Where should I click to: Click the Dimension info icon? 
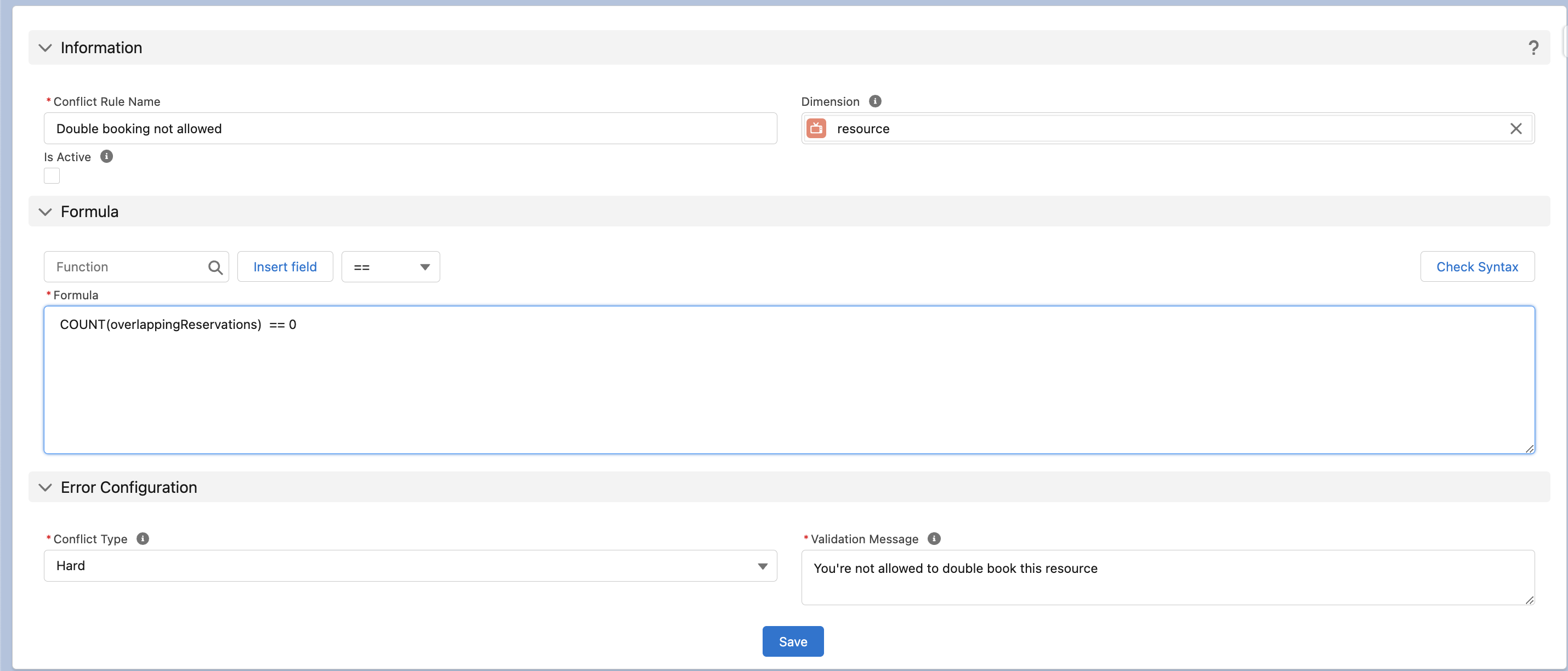(x=874, y=101)
